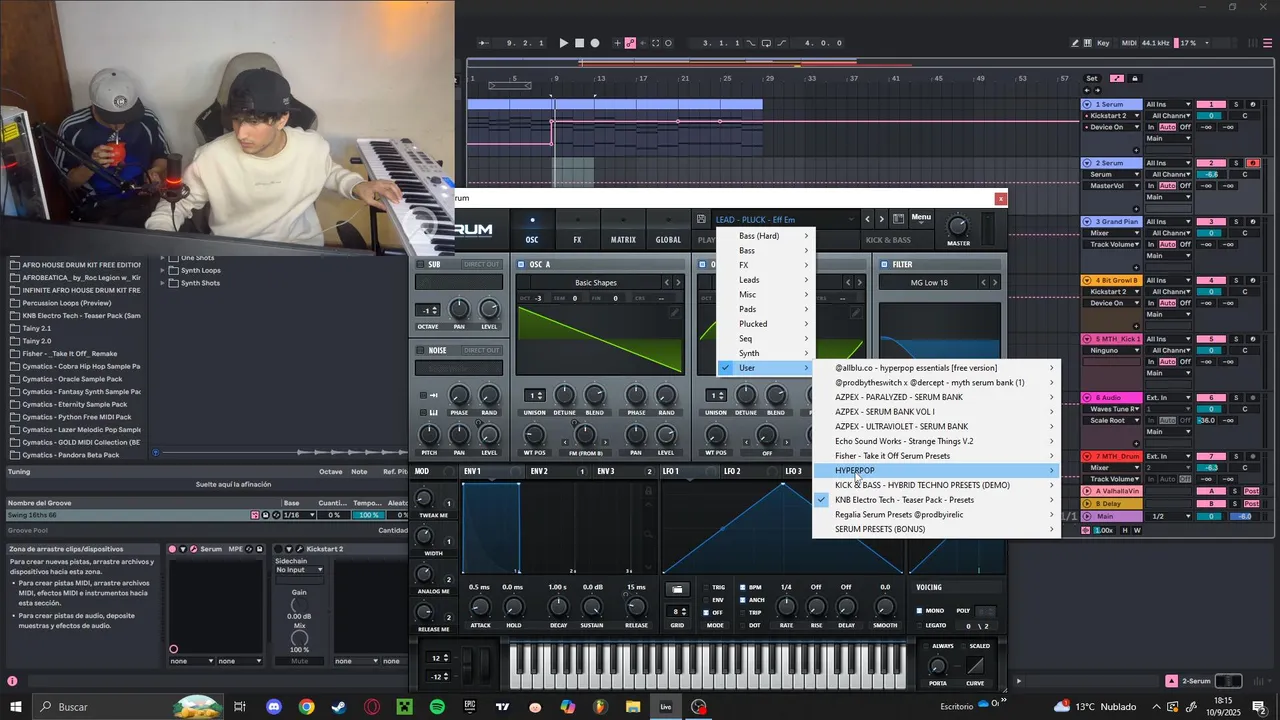Solo the 2 Serum track
The height and width of the screenshot is (720, 1280).
tap(1236, 163)
